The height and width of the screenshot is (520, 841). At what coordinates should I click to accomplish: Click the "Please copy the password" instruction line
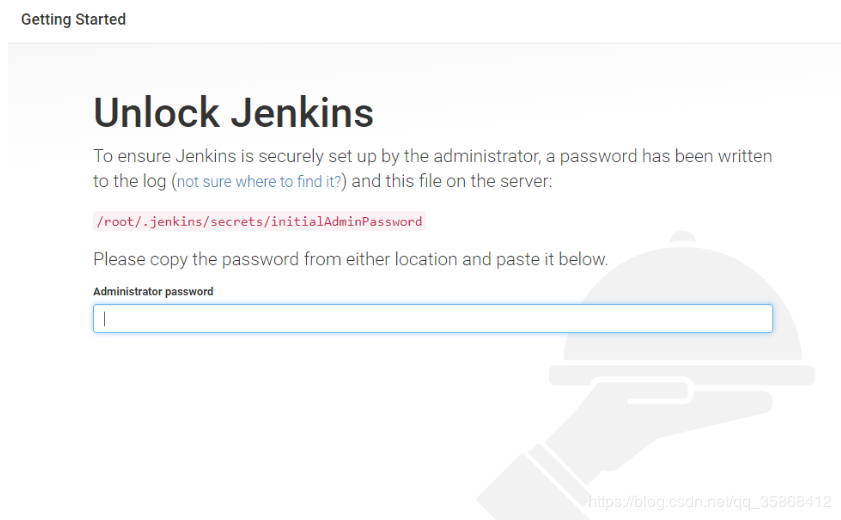click(350, 259)
